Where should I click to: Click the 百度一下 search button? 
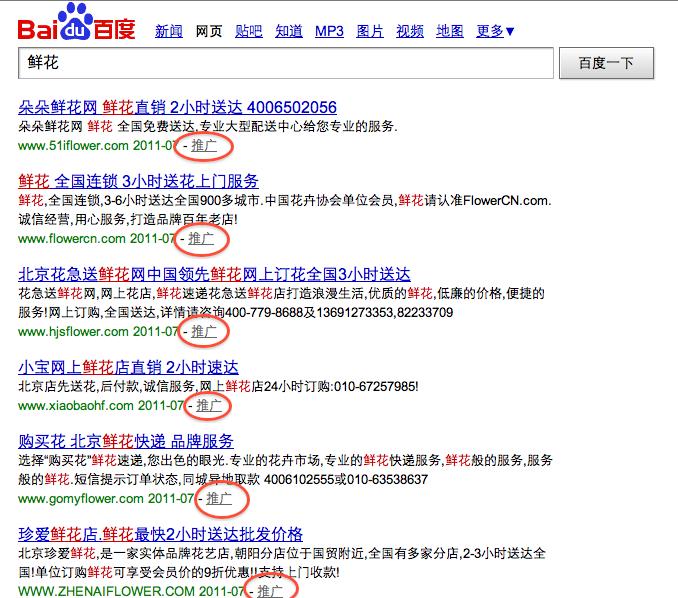(606, 63)
